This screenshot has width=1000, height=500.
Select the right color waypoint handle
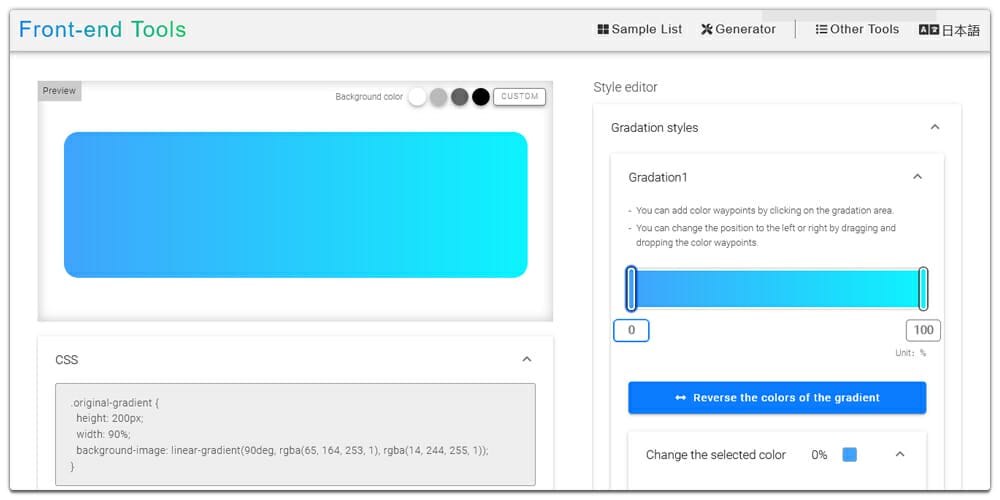click(923, 289)
